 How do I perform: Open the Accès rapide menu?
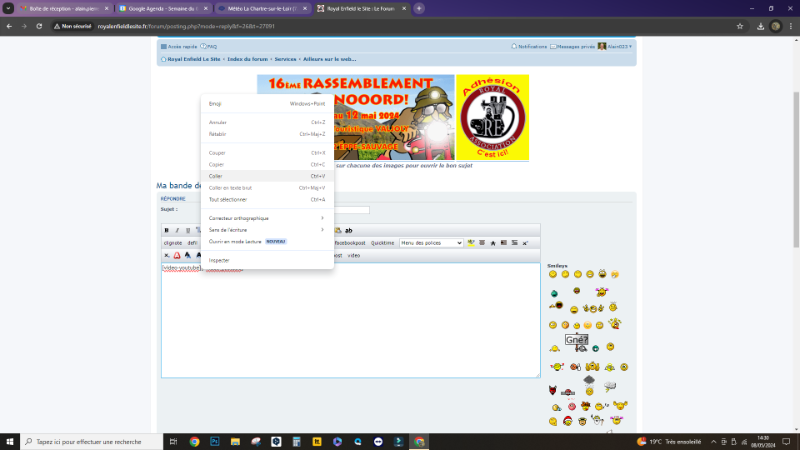(x=179, y=46)
